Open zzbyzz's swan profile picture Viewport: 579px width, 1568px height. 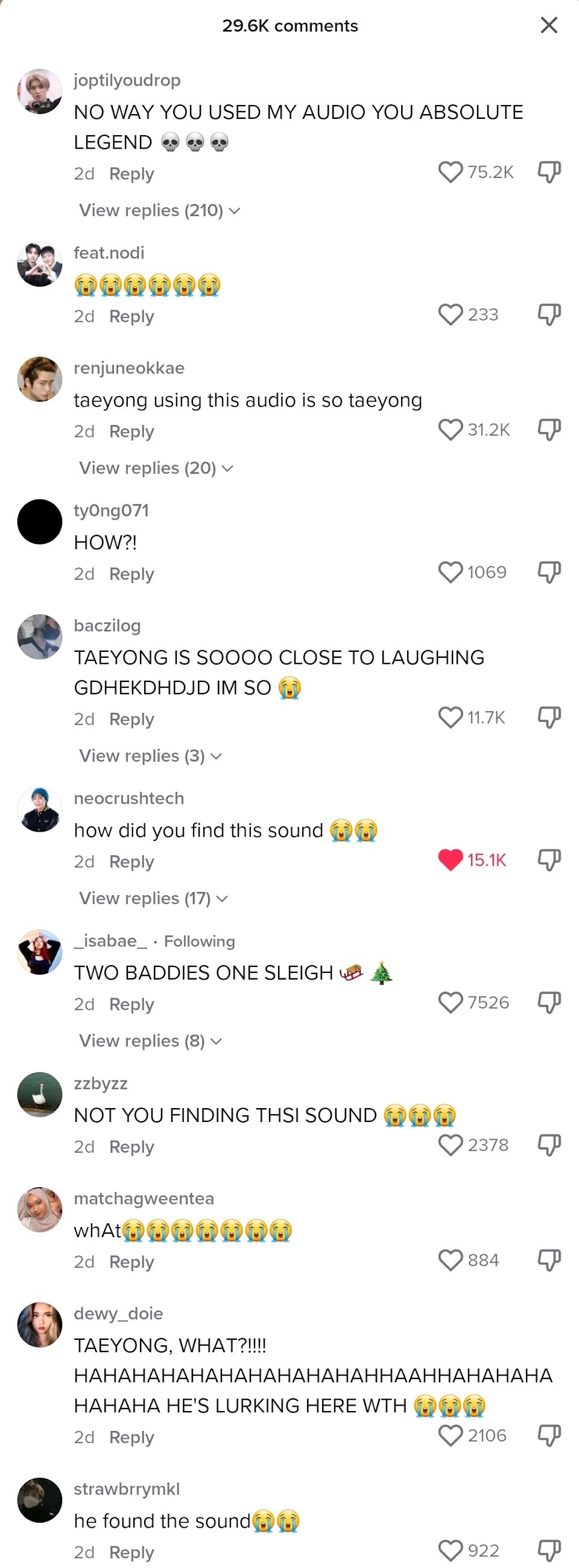[40, 1094]
